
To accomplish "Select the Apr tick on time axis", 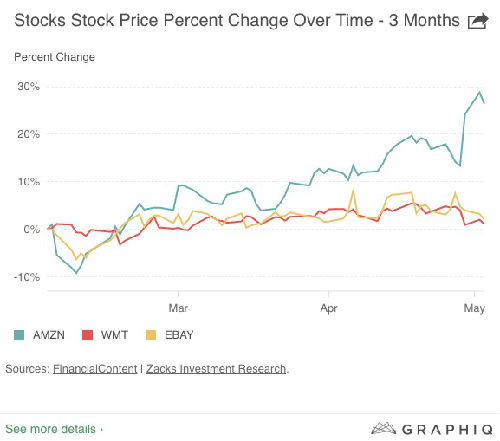I will [x=329, y=308].
